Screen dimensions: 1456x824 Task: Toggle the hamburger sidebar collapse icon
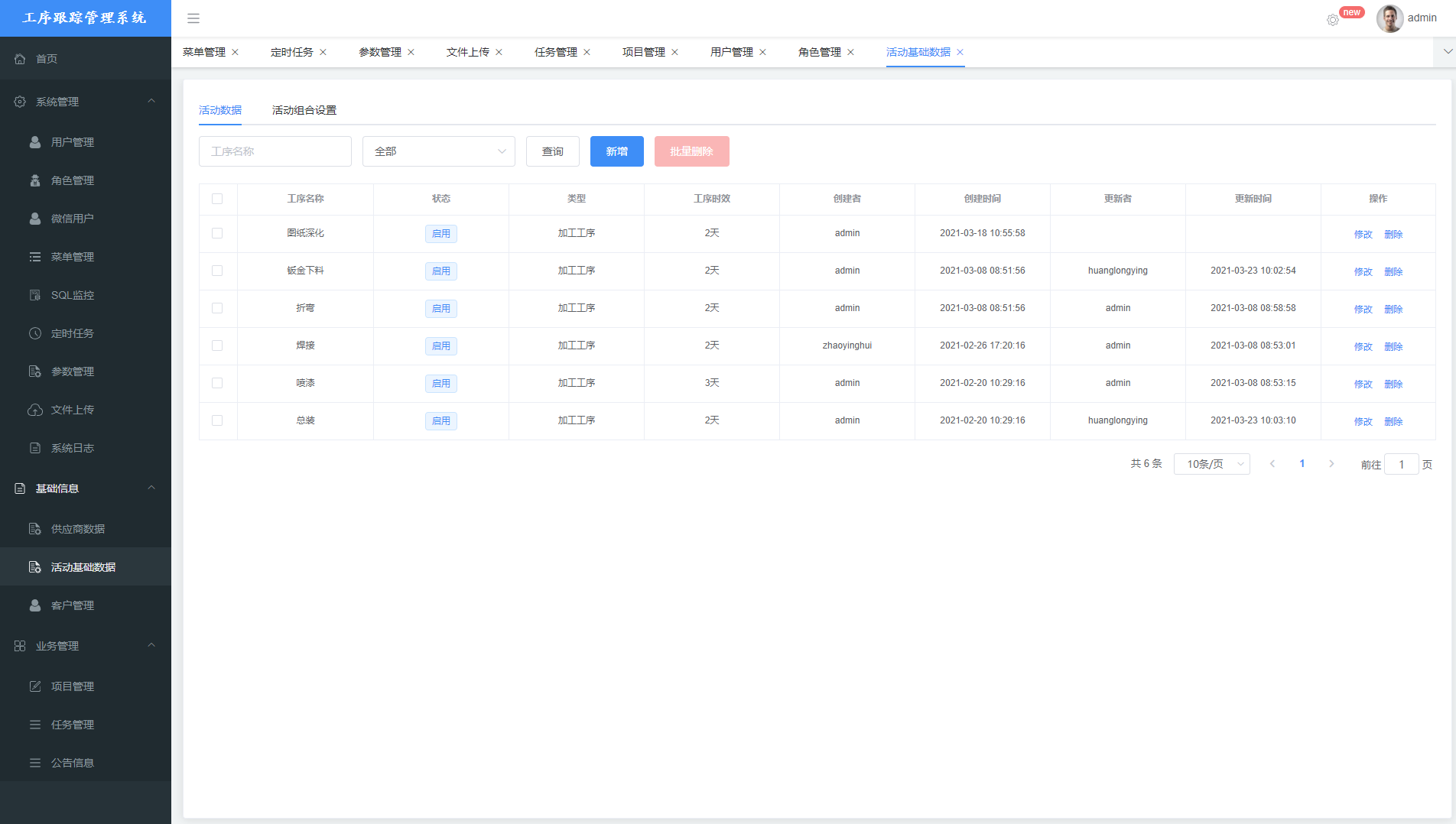[193, 18]
